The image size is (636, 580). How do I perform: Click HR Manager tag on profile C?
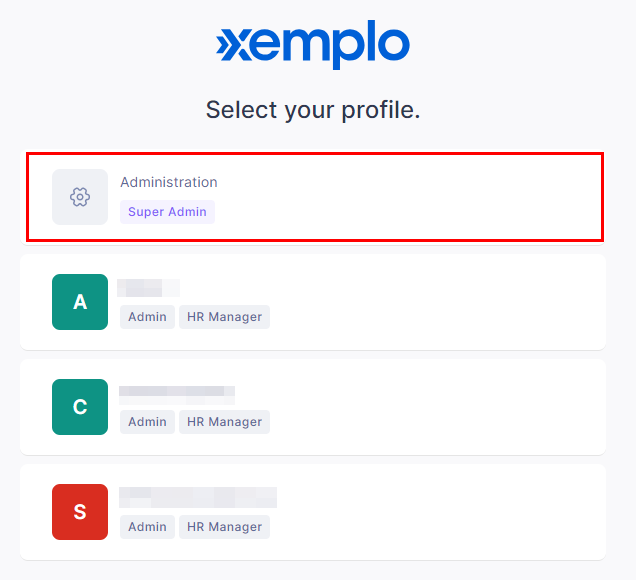[224, 422]
